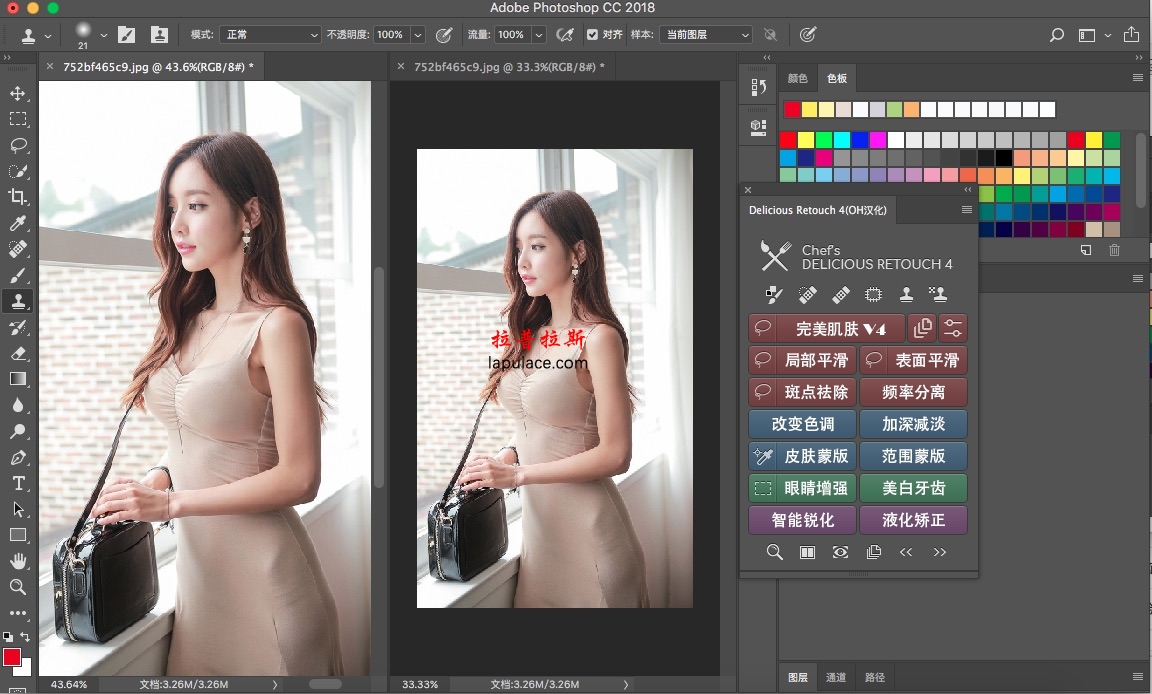This screenshot has width=1152, height=694.
Task: Switch to the 通道 channels tab
Action: click(x=836, y=677)
